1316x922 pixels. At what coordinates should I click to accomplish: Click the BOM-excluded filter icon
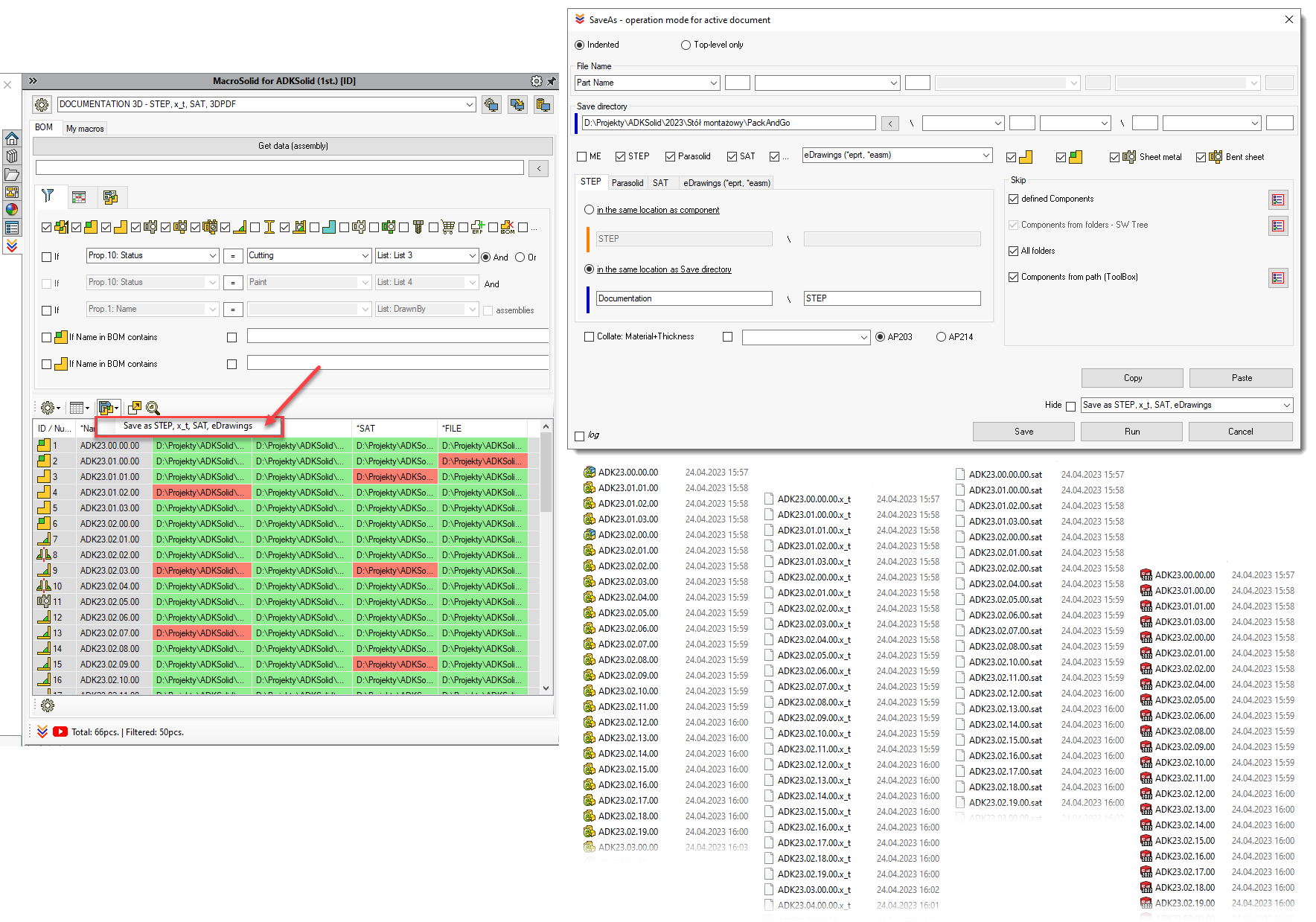(508, 227)
